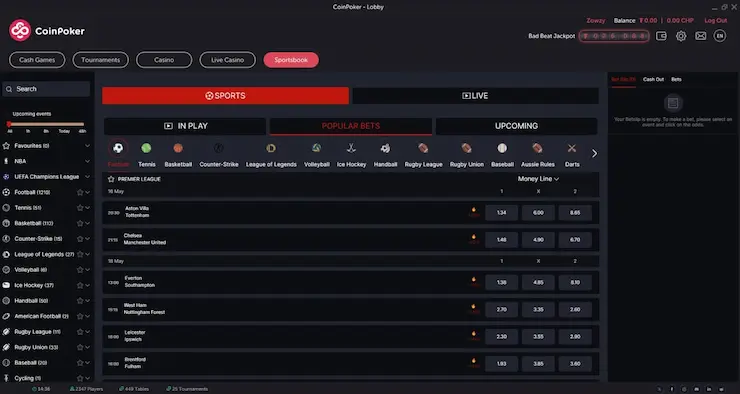740x394 pixels.
Task: Click the Bad Beat Jackpot counter
Action: coord(614,36)
